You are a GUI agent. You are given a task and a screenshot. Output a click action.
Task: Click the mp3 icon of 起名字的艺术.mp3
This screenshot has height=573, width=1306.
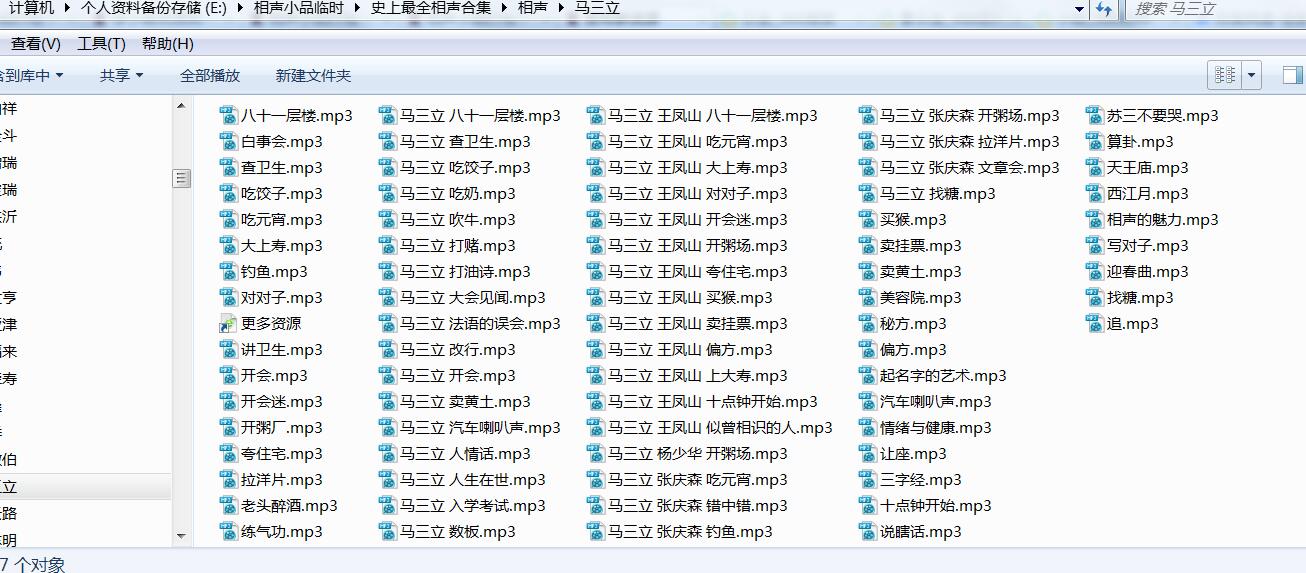(x=867, y=375)
